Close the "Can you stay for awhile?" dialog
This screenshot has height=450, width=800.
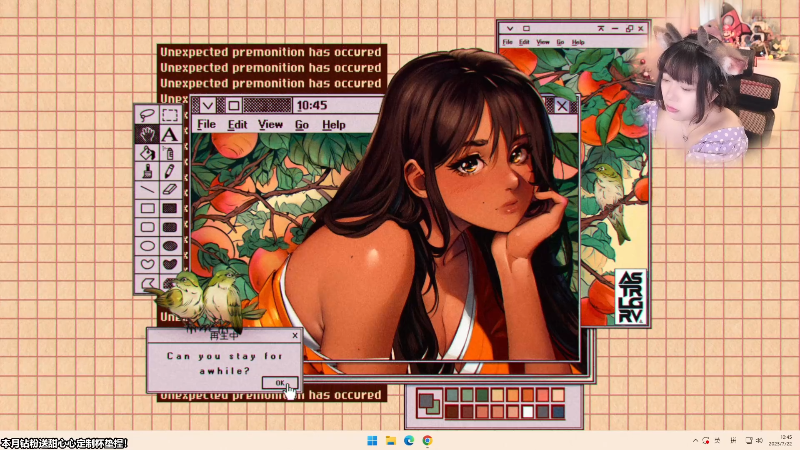pyautogui.click(x=295, y=335)
